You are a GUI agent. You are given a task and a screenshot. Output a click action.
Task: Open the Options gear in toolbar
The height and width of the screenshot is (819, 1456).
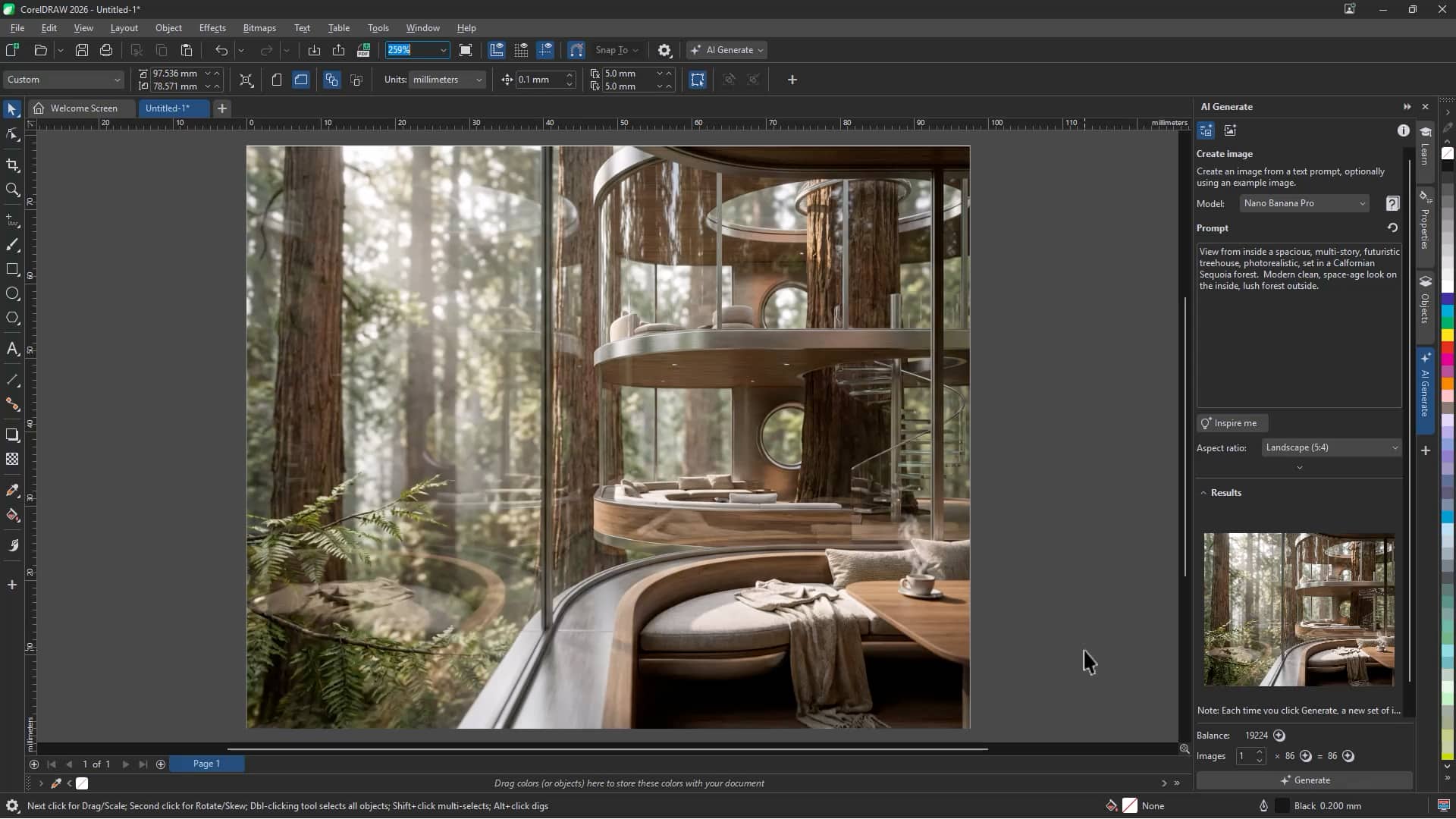coord(664,50)
